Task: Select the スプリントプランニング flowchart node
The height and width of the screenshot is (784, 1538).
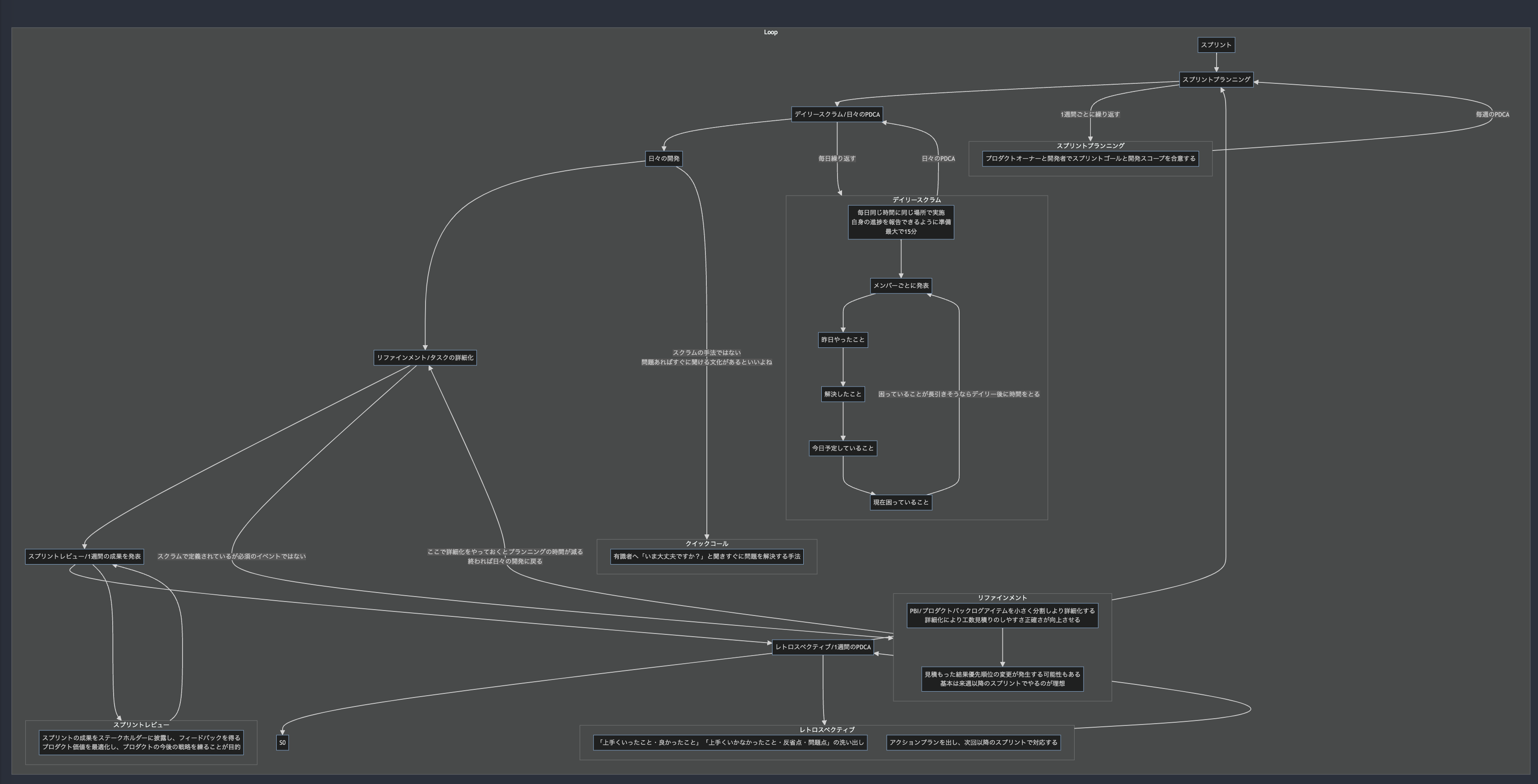Action: tap(1216, 79)
